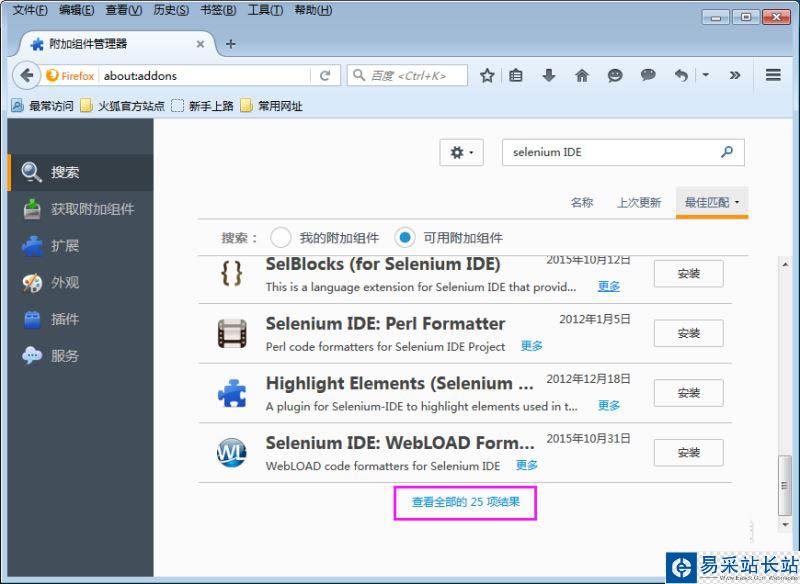Install Highlight Elements add-on
Viewport: 800px width, 584px height.
[x=688, y=393]
